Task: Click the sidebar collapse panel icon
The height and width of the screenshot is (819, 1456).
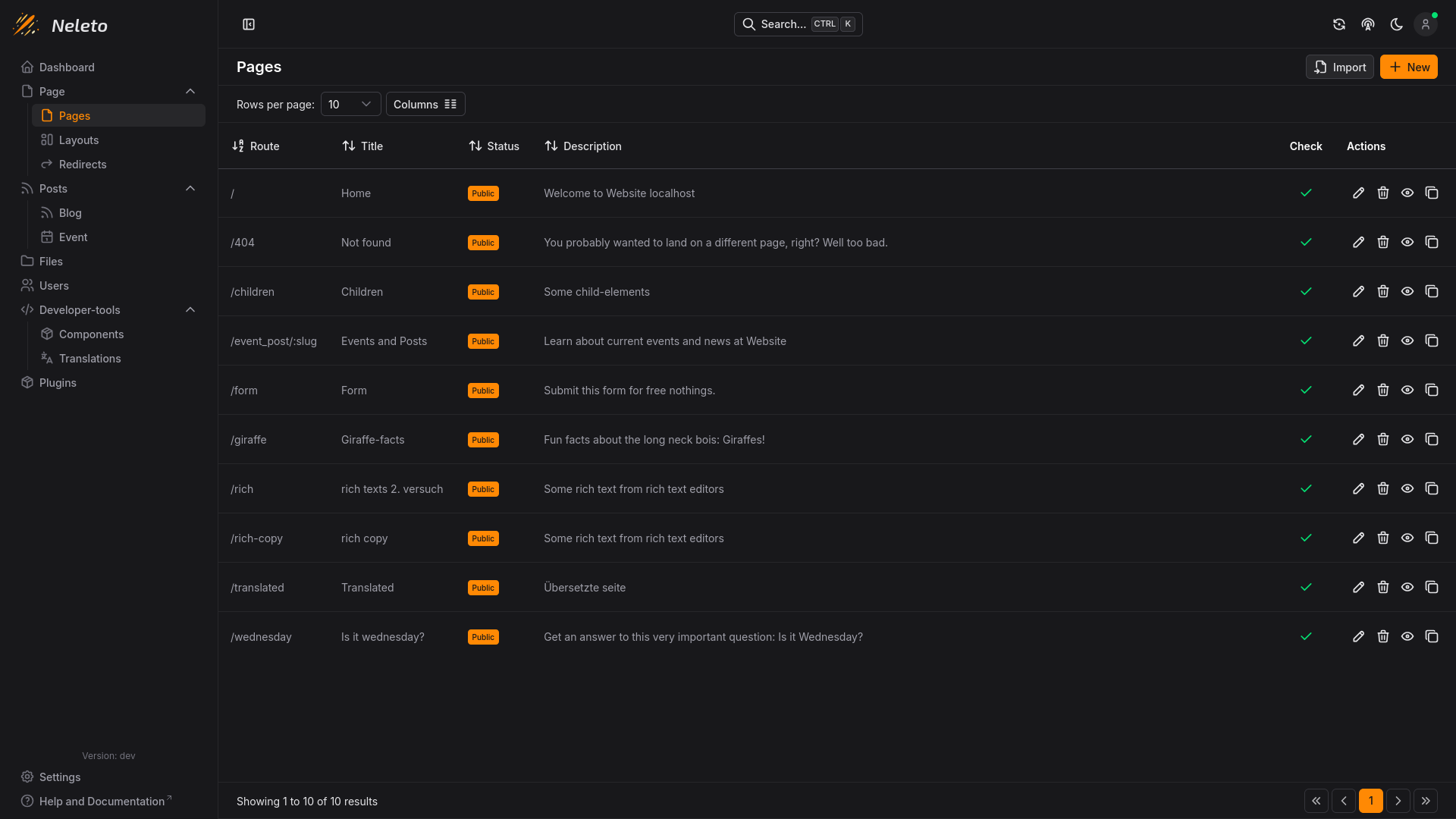Action: (249, 24)
